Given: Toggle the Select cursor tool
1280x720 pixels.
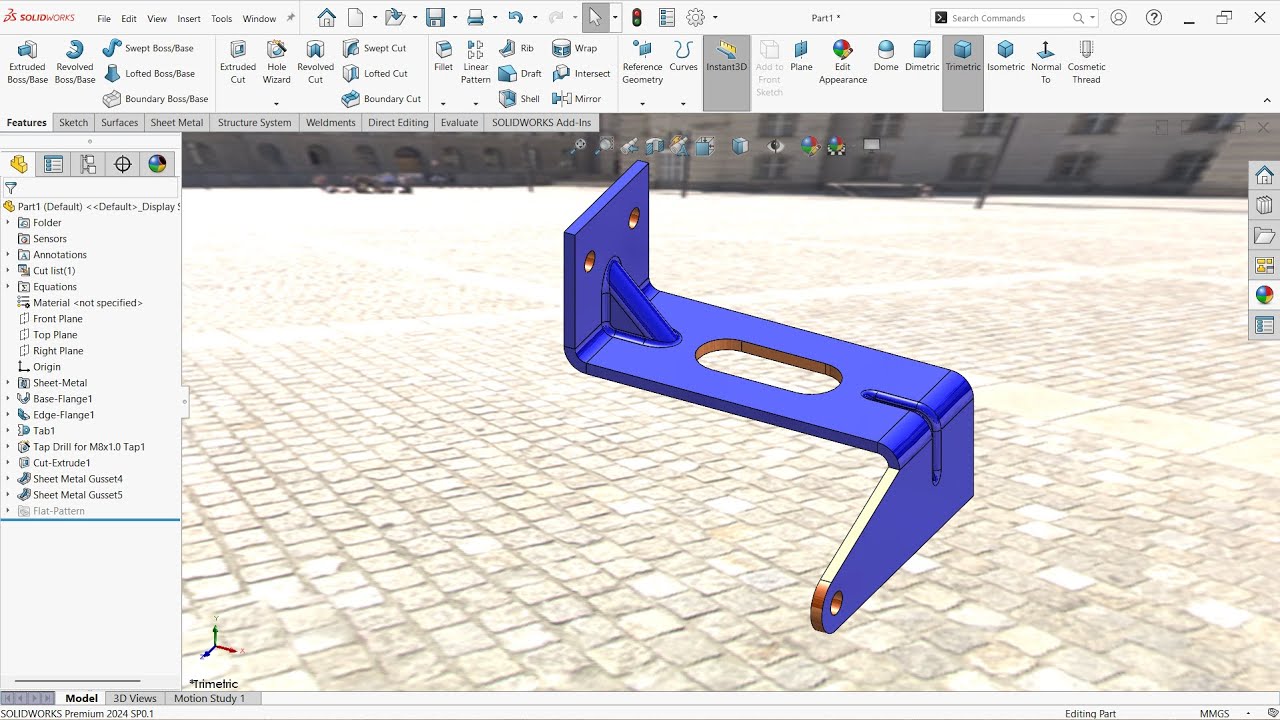Looking at the screenshot, I should tap(595, 17).
